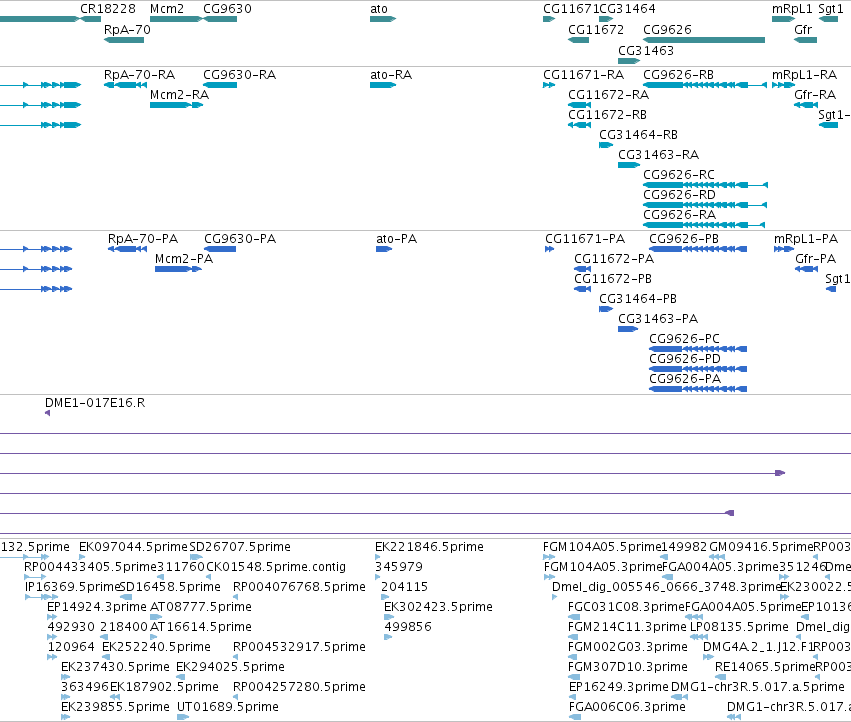Select the Mcm2 gene label

pyautogui.click(x=167, y=9)
